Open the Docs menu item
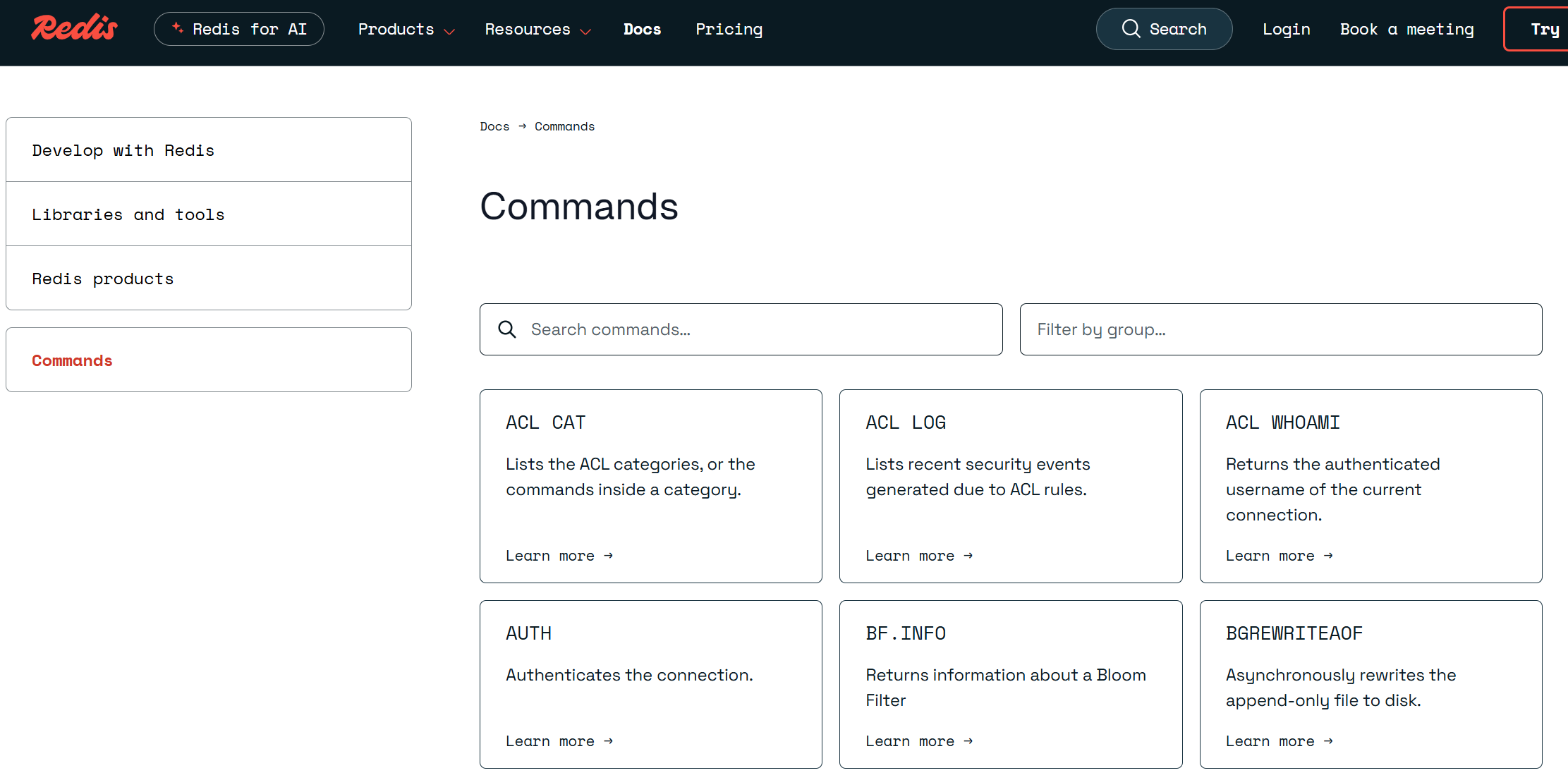Viewport: 1568px width, 780px height. click(642, 30)
